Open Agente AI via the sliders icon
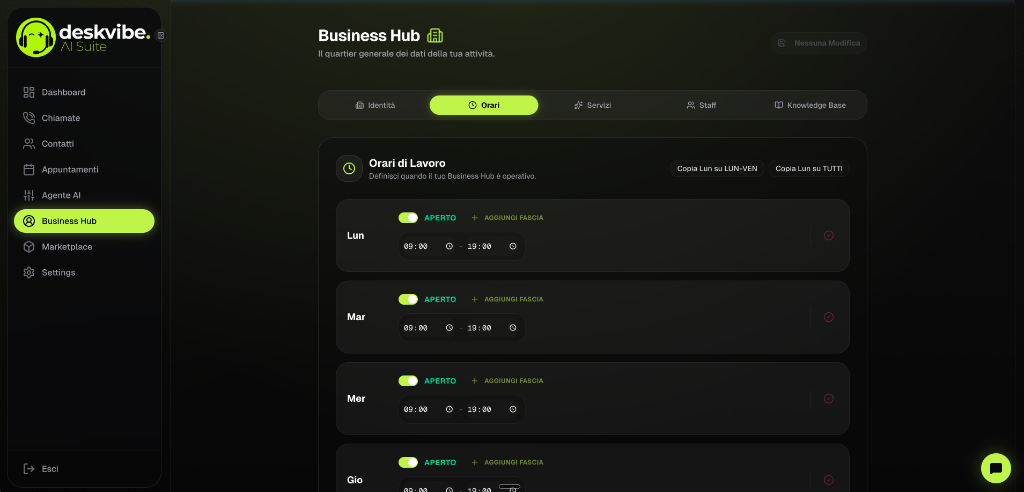The image size is (1024, 492). (29, 195)
